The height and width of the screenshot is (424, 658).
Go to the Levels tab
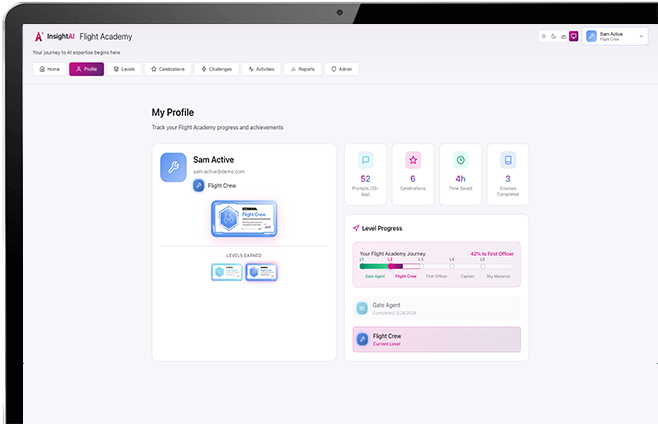(x=124, y=69)
